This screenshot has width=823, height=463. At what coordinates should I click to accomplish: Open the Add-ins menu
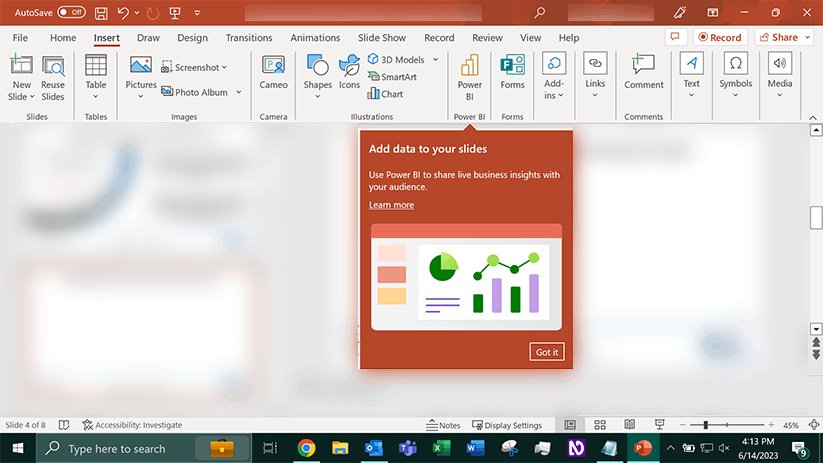click(x=554, y=77)
